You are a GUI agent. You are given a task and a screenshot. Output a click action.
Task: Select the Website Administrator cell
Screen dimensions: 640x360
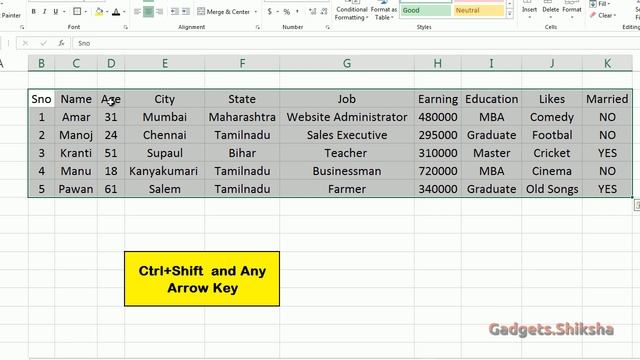(347, 117)
